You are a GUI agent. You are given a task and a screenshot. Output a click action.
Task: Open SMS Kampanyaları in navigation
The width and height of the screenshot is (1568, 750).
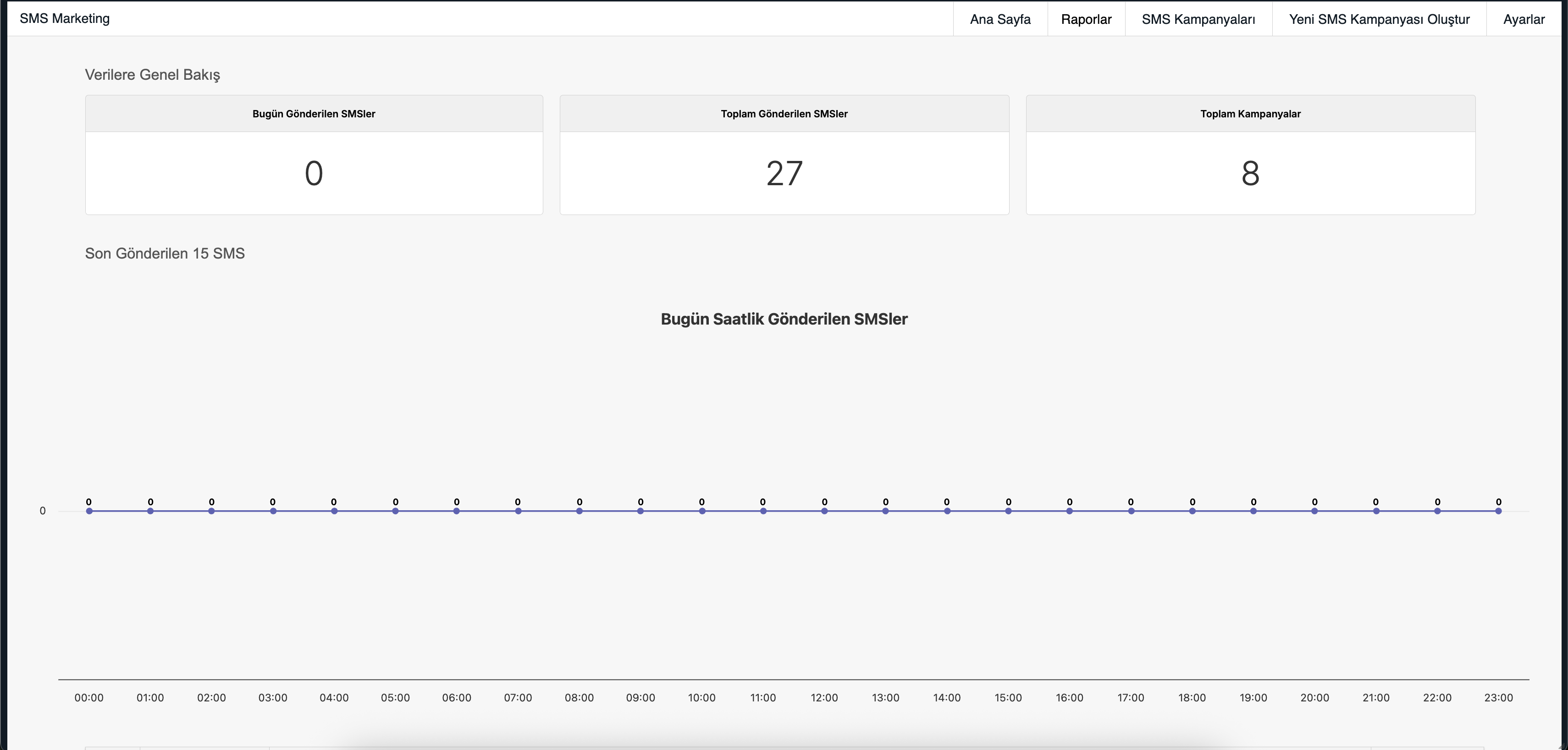coord(1198,19)
